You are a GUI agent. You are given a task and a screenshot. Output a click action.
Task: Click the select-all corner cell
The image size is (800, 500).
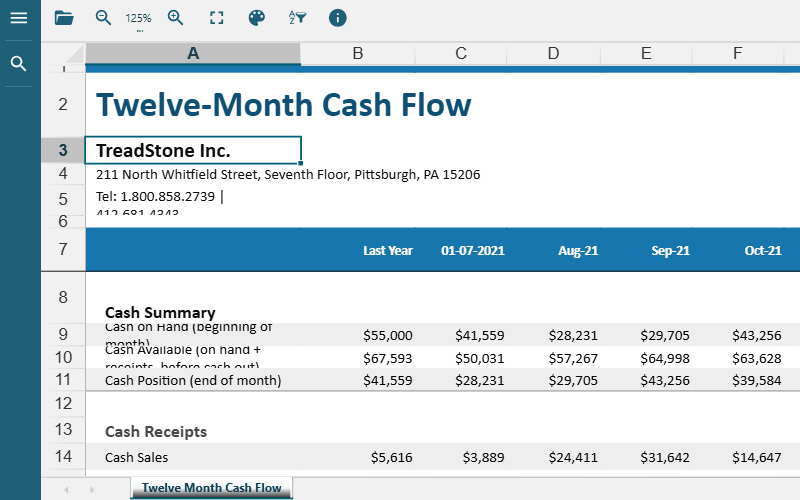coord(63,54)
